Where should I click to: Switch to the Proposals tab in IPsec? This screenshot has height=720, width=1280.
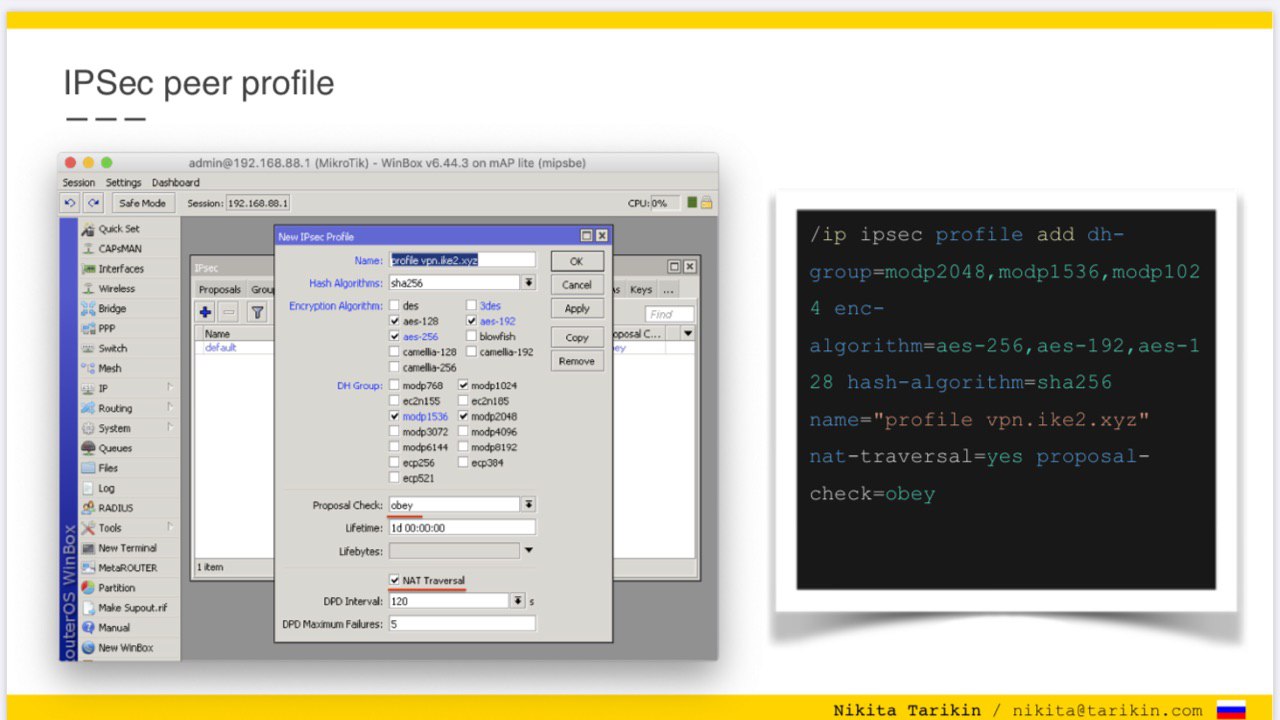[220, 290]
